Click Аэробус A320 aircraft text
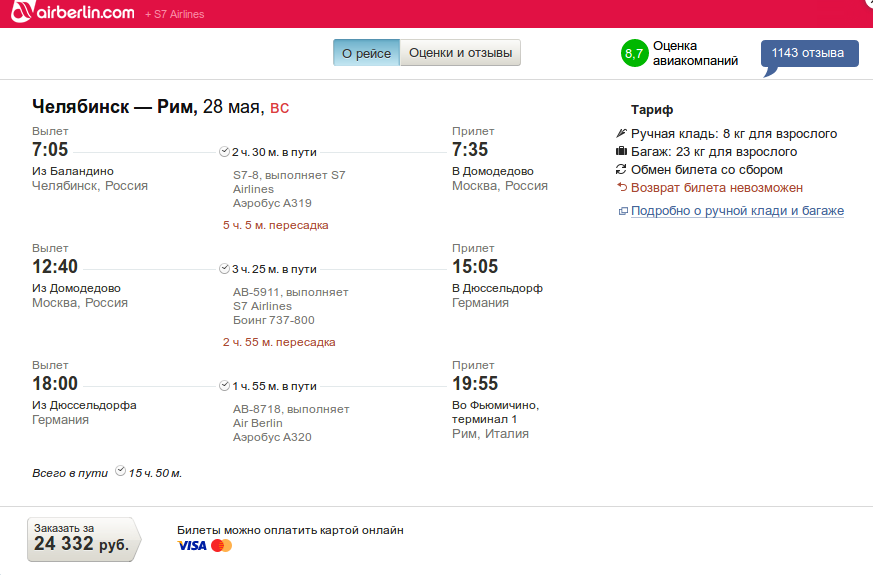This screenshot has width=873, height=575. pos(272,437)
